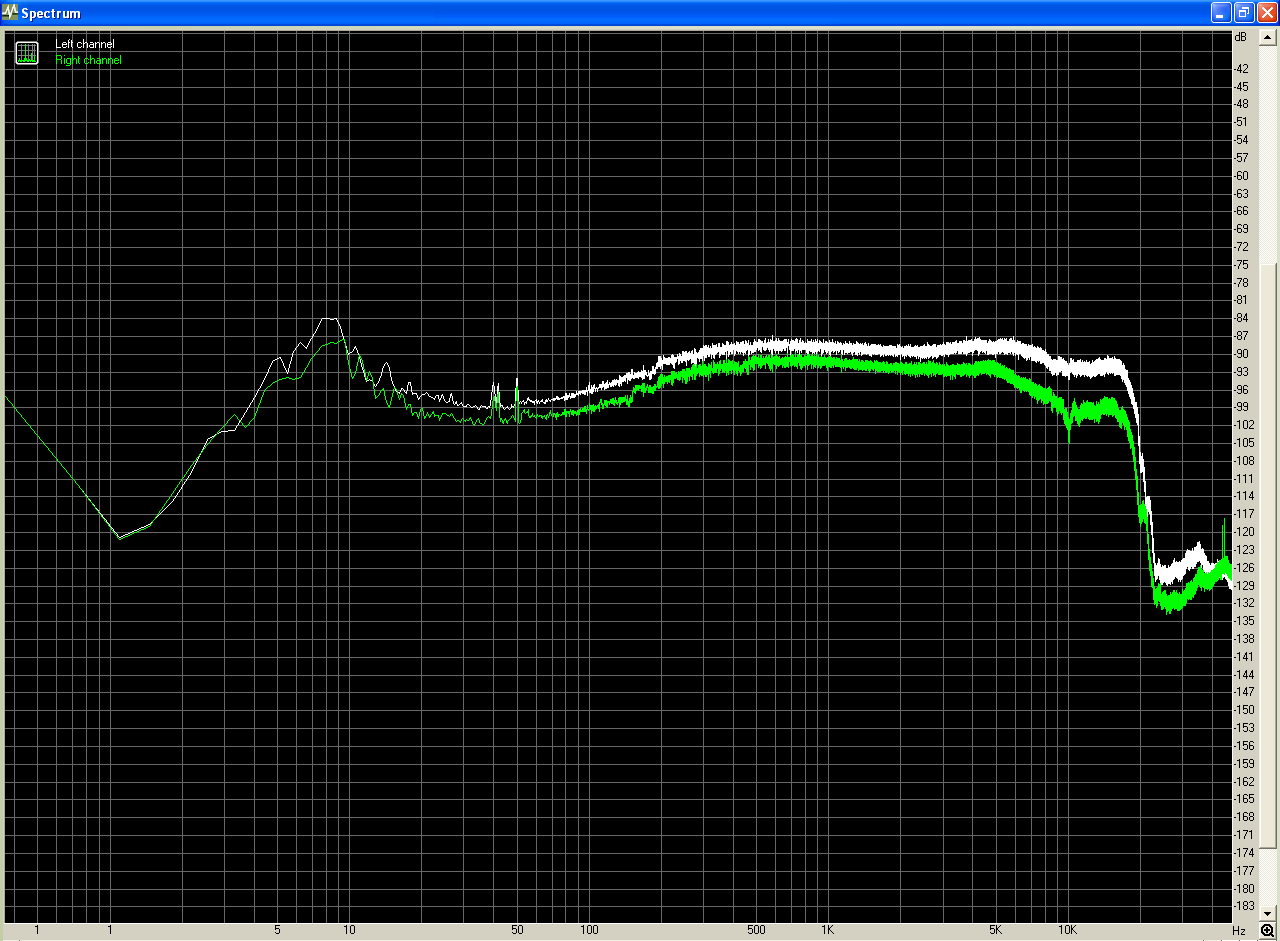The height and width of the screenshot is (941, 1280).
Task: Minimize the Spectrum window
Action: (x=1221, y=12)
